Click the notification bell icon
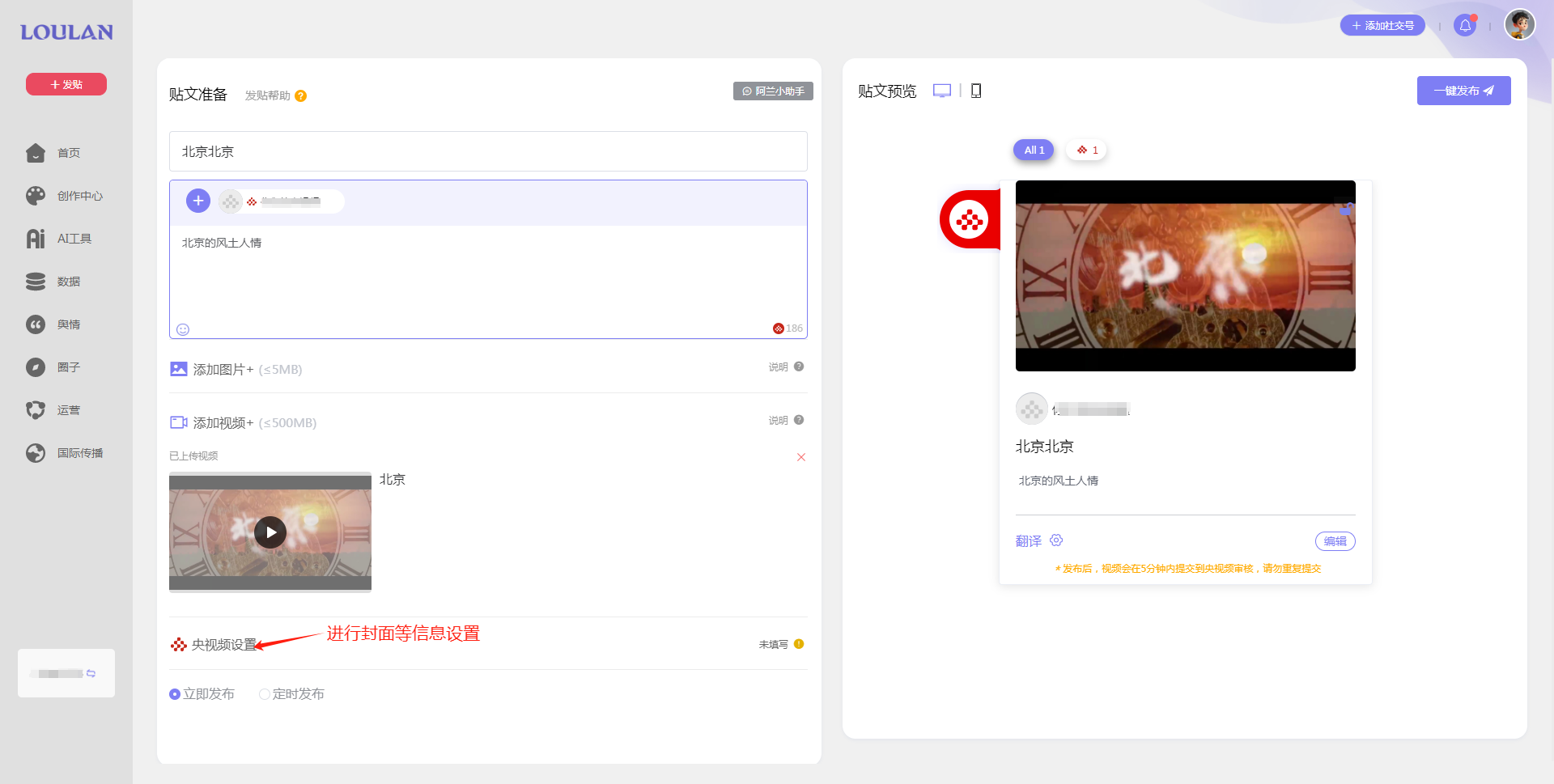 (1464, 26)
